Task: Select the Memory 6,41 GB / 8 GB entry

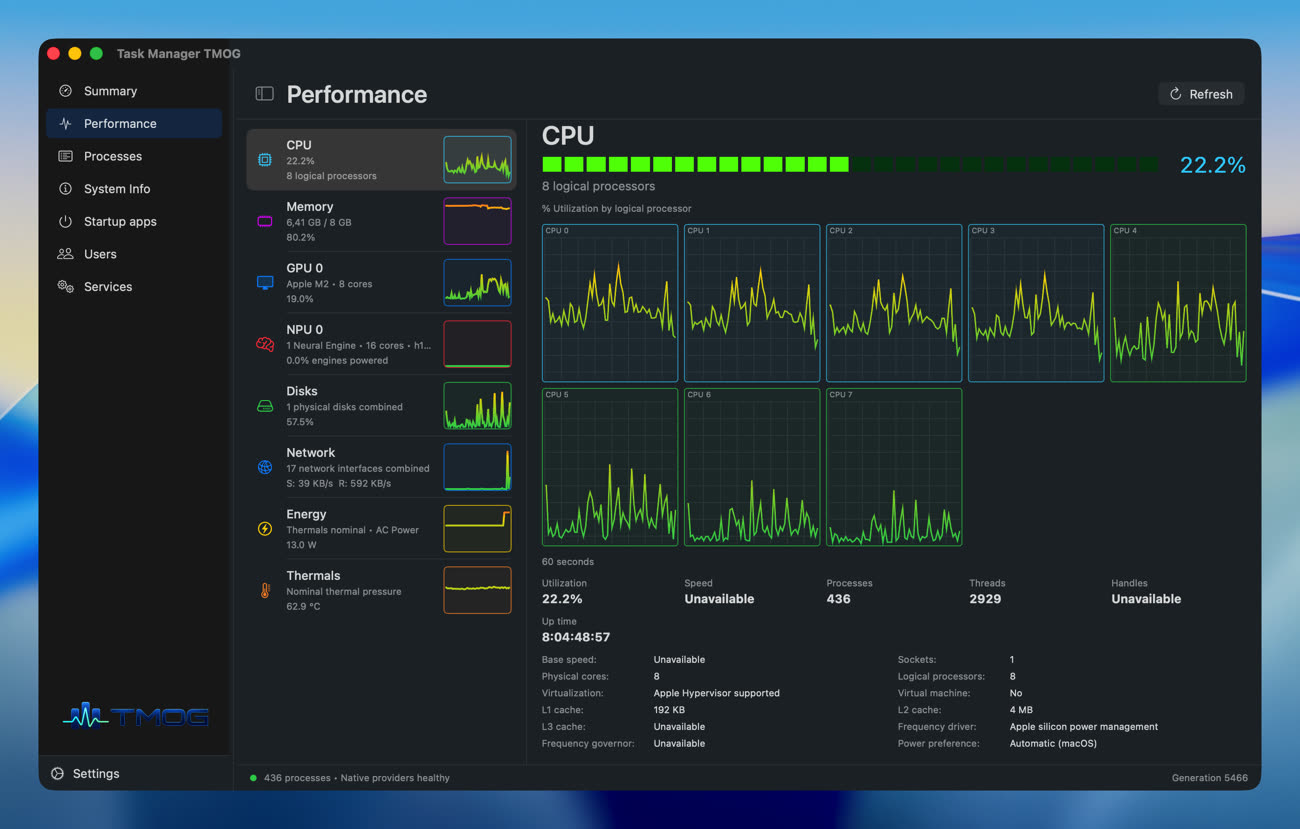Action: [381, 221]
